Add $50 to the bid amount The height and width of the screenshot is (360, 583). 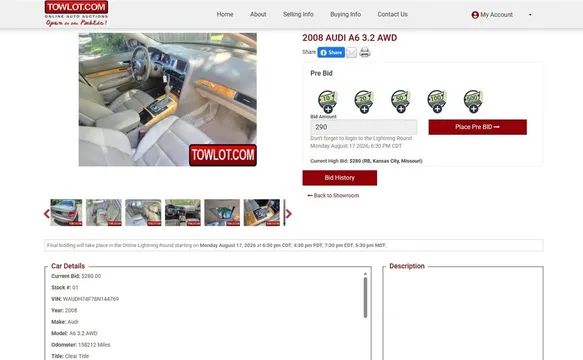coord(400,102)
